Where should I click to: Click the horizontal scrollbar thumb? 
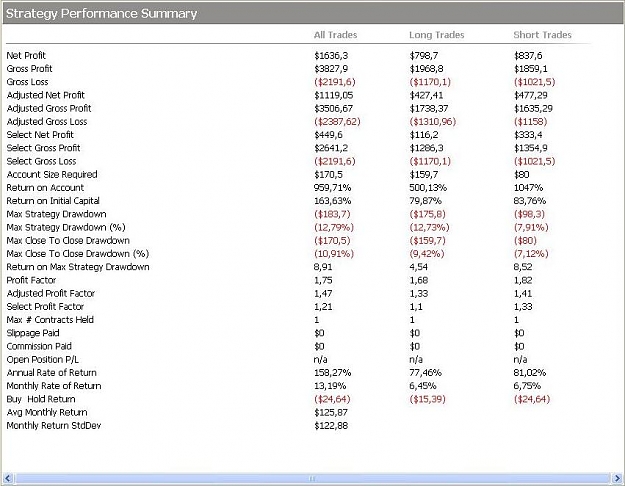point(312,478)
